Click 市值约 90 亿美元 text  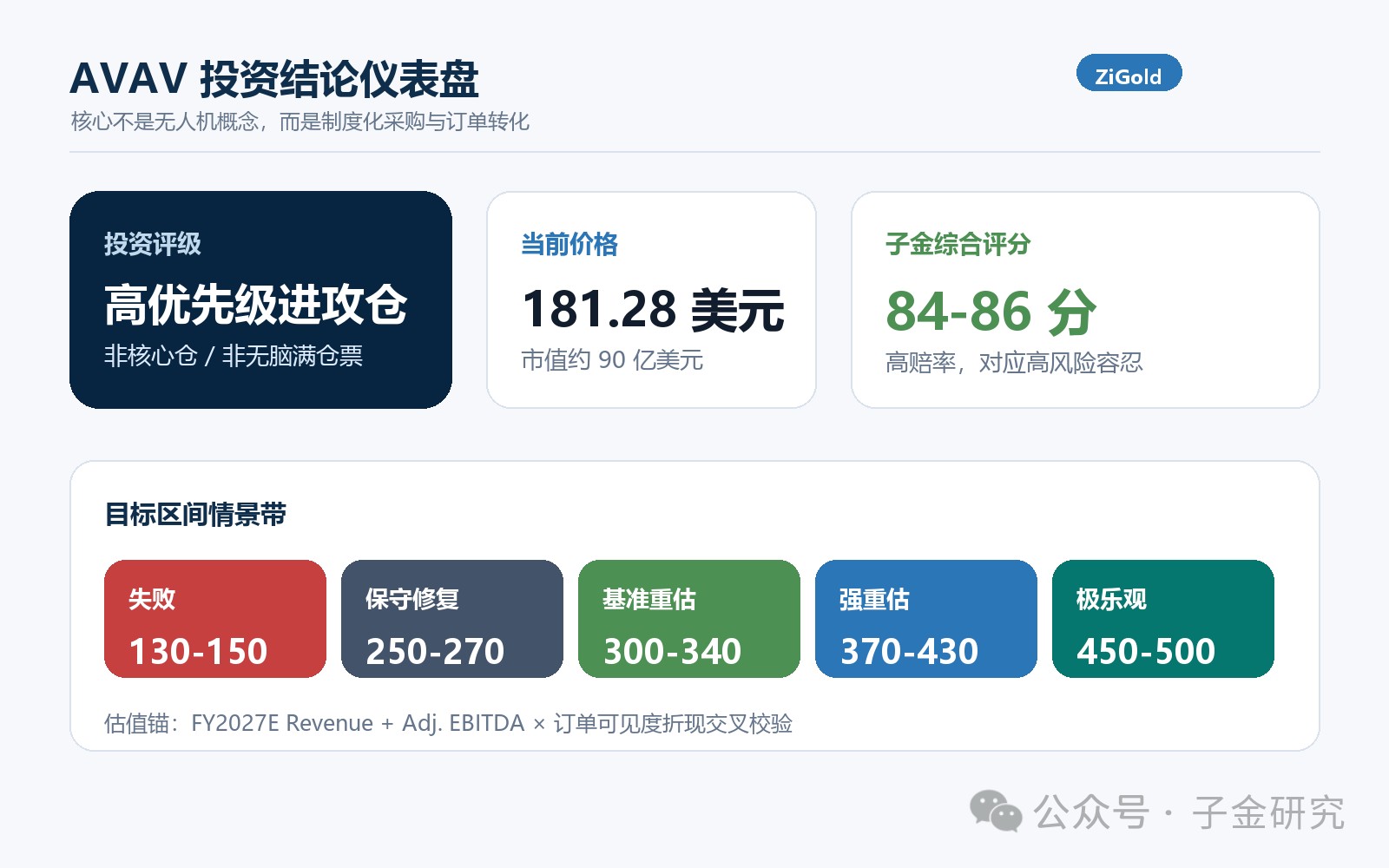[612, 360]
